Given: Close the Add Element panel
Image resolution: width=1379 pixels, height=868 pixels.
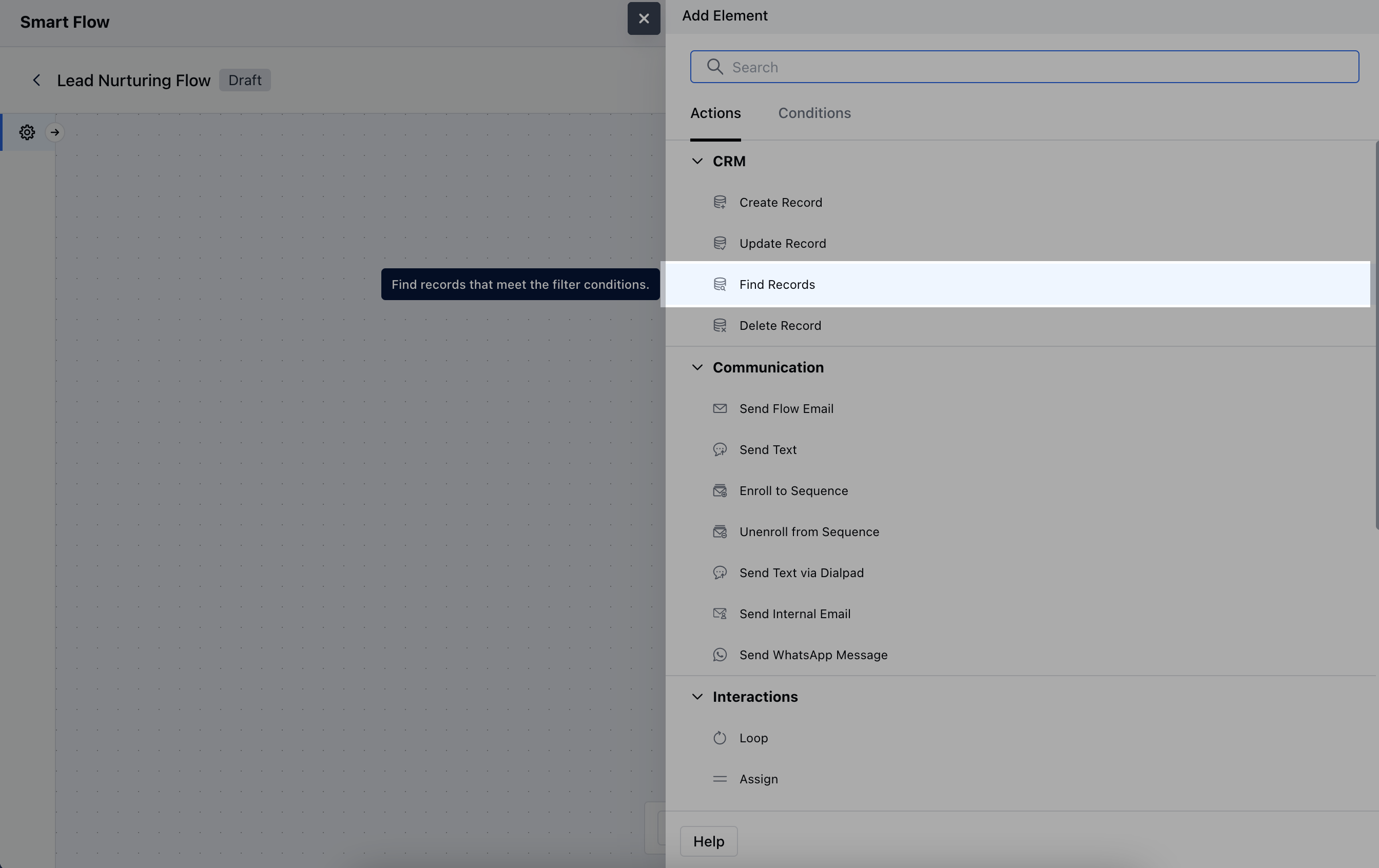Looking at the screenshot, I should 644,19.
